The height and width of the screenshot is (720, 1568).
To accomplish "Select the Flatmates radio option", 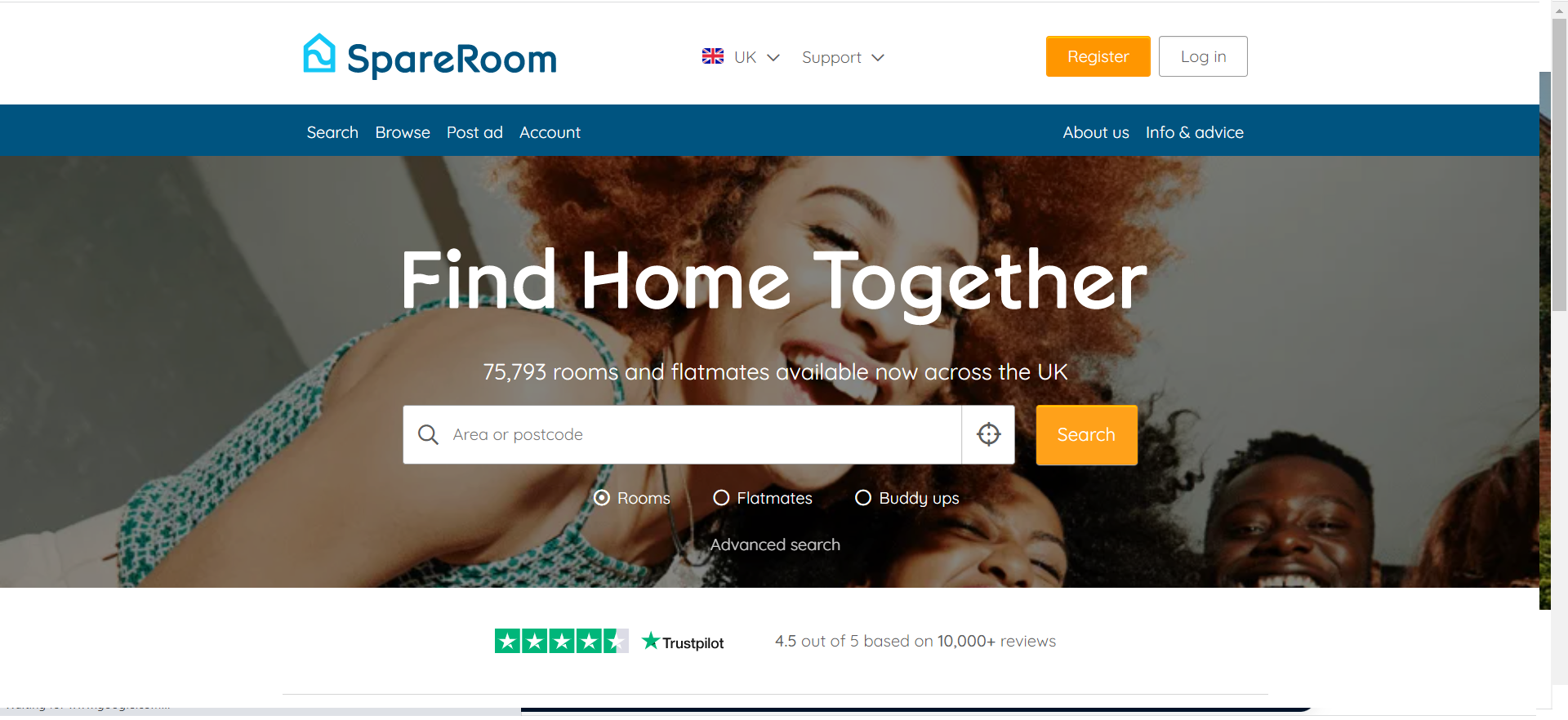I will pyautogui.click(x=721, y=498).
